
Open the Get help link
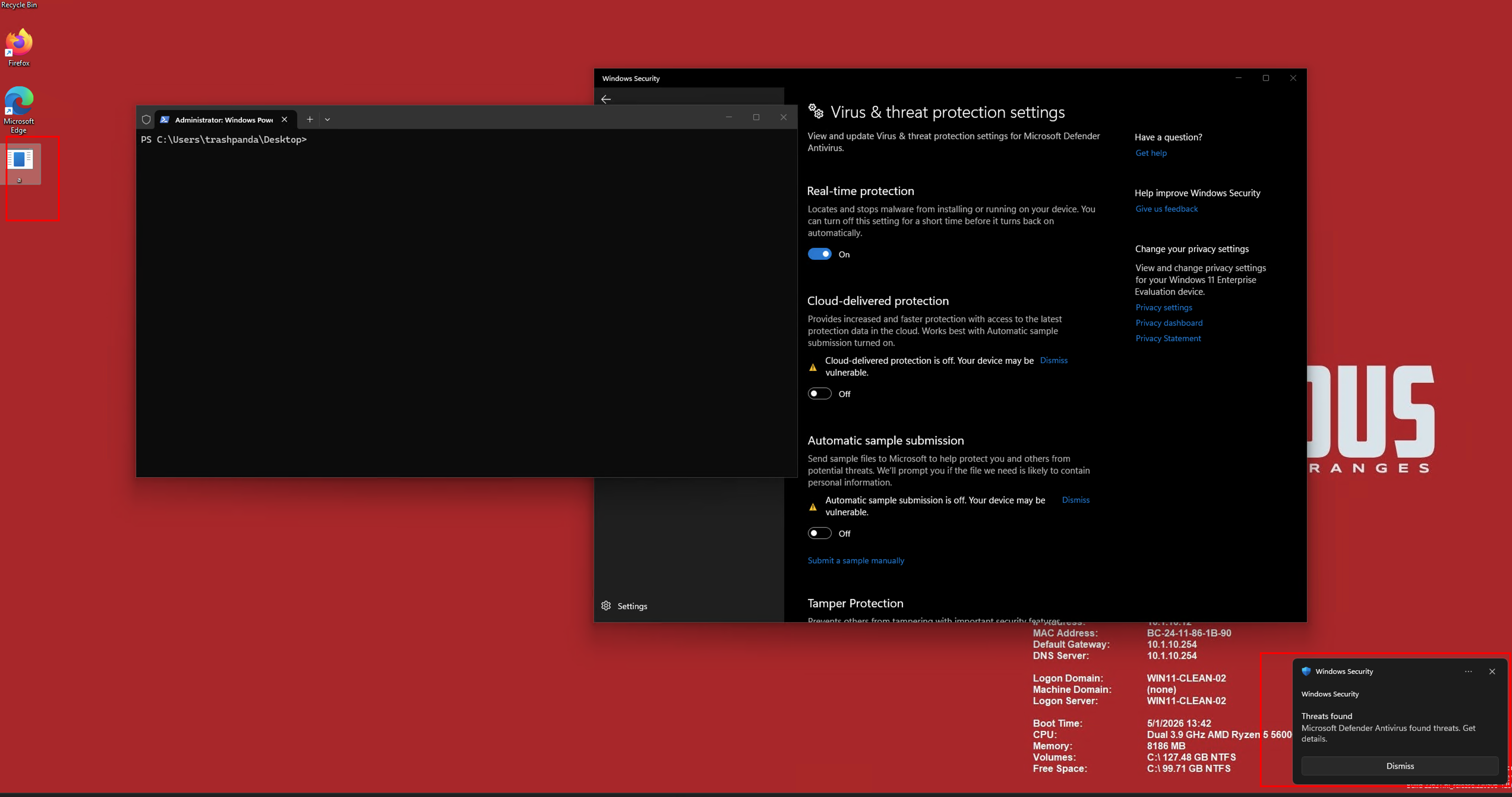click(1150, 153)
